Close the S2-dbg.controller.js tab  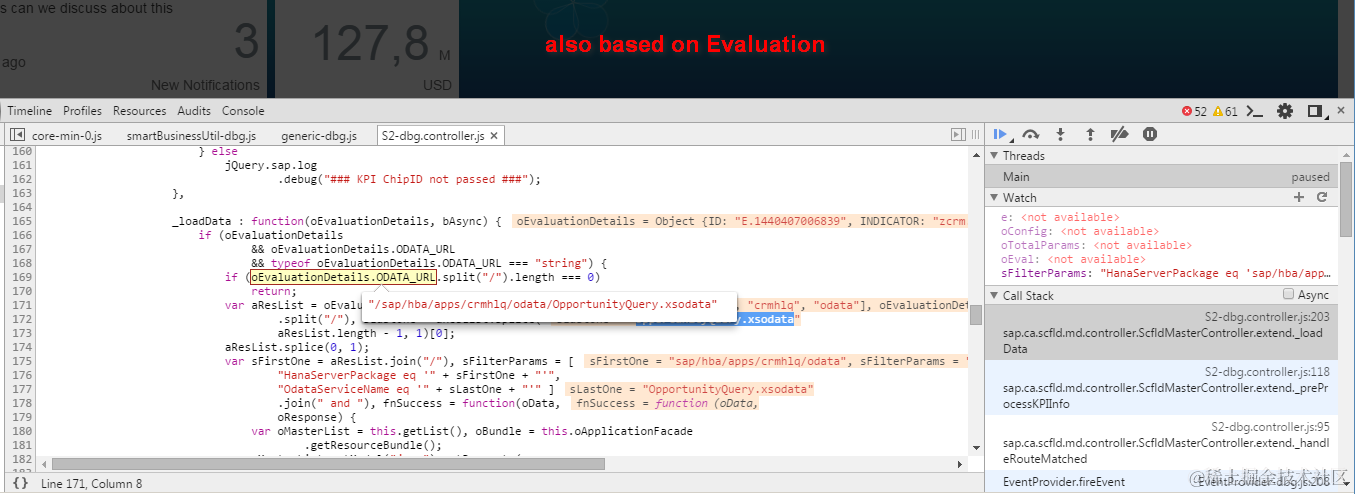pyautogui.click(x=494, y=135)
